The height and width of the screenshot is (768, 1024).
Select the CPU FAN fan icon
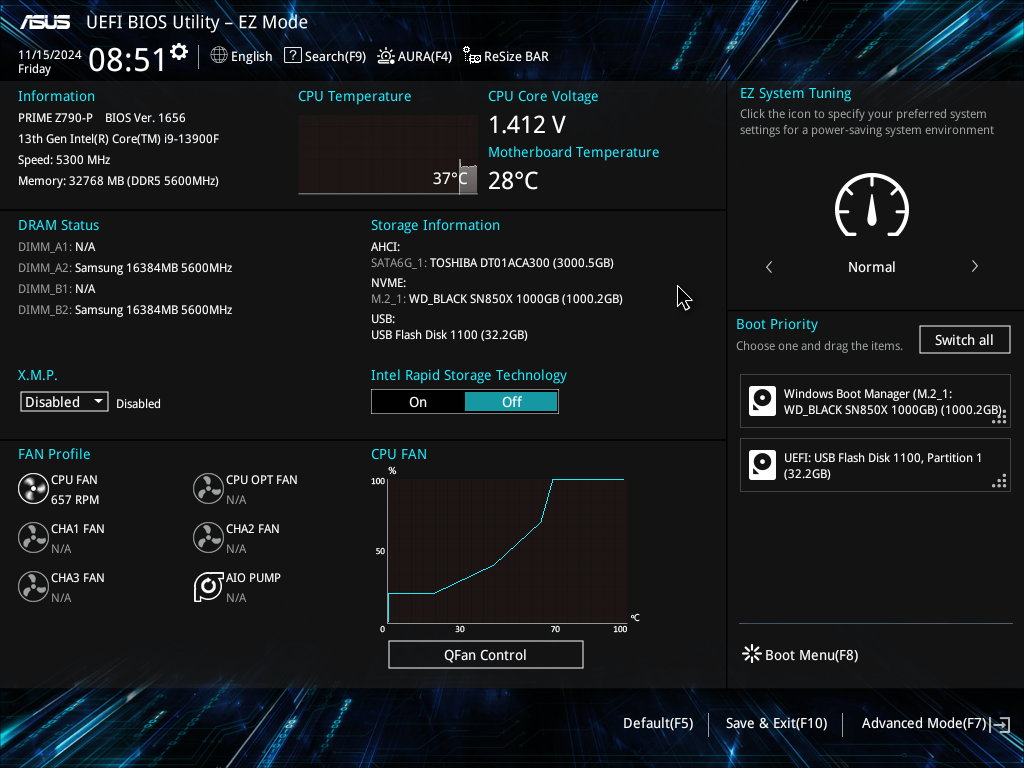[x=33, y=488]
